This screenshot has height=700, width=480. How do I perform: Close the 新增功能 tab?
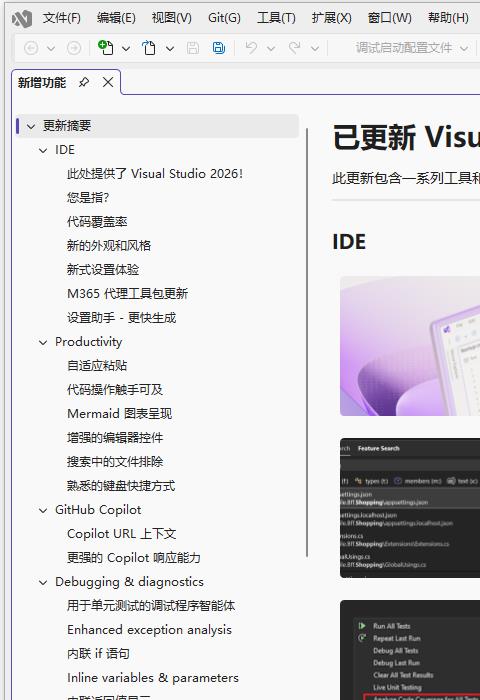[108, 83]
